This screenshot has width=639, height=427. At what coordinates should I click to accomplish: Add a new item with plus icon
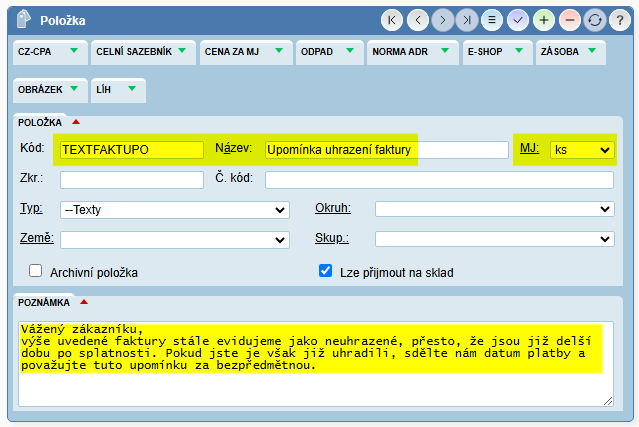[543, 19]
